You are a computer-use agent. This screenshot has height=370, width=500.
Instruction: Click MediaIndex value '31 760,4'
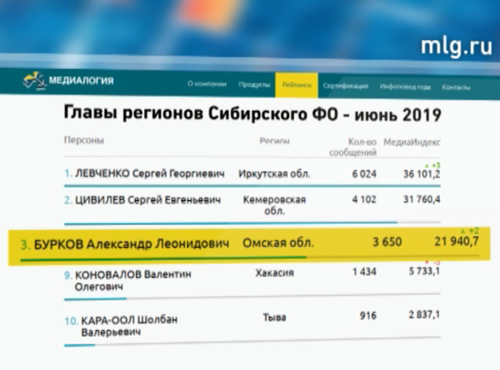(422, 200)
